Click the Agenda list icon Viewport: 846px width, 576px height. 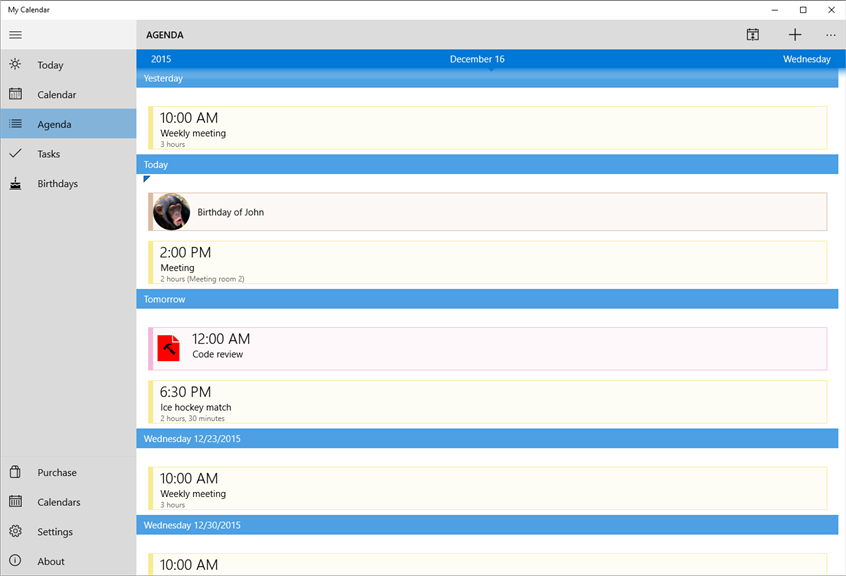coord(15,124)
